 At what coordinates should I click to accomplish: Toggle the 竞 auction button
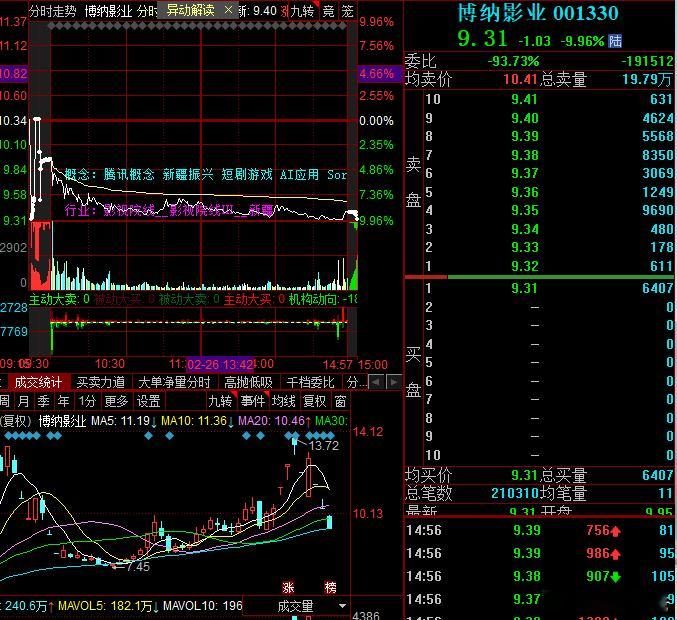[329, 11]
